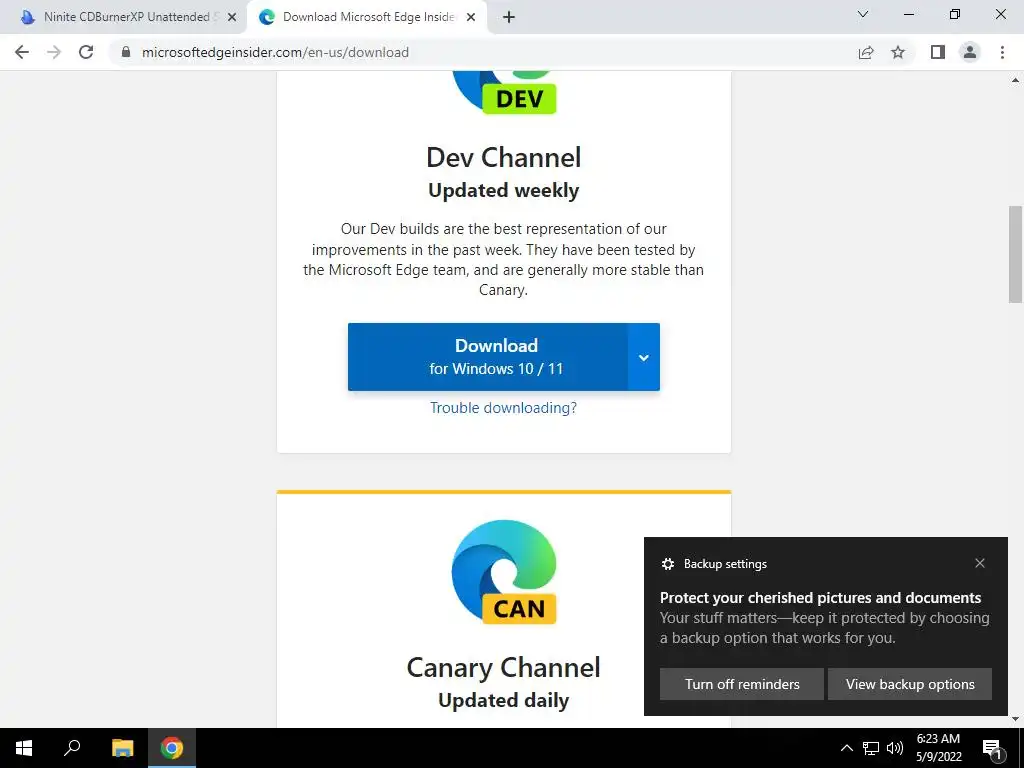
Task: Open the Chrome side panel
Action: 938,52
